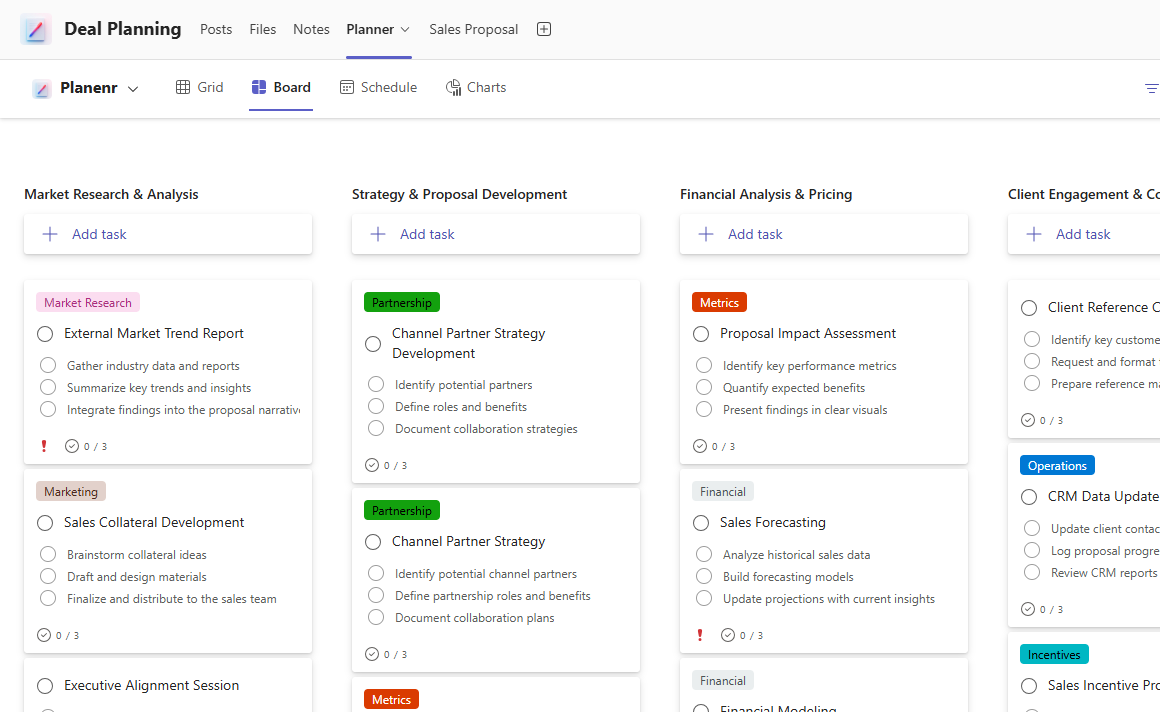Image resolution: width=1160 pixels, height=712 pixels.
Task: Open the Channel Partner Strategy Development card
Action: pyautogui.click(x=469, y=343)
